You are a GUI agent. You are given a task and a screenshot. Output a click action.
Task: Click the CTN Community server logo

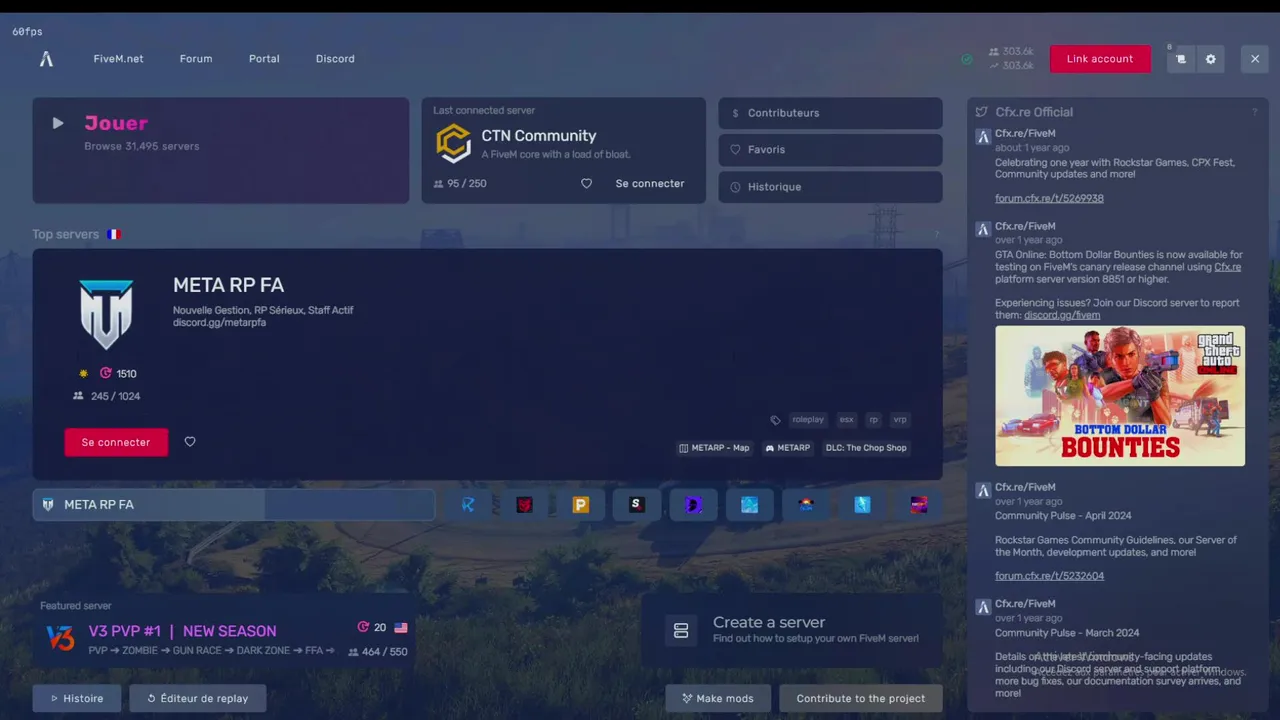(x=454, y=144)
